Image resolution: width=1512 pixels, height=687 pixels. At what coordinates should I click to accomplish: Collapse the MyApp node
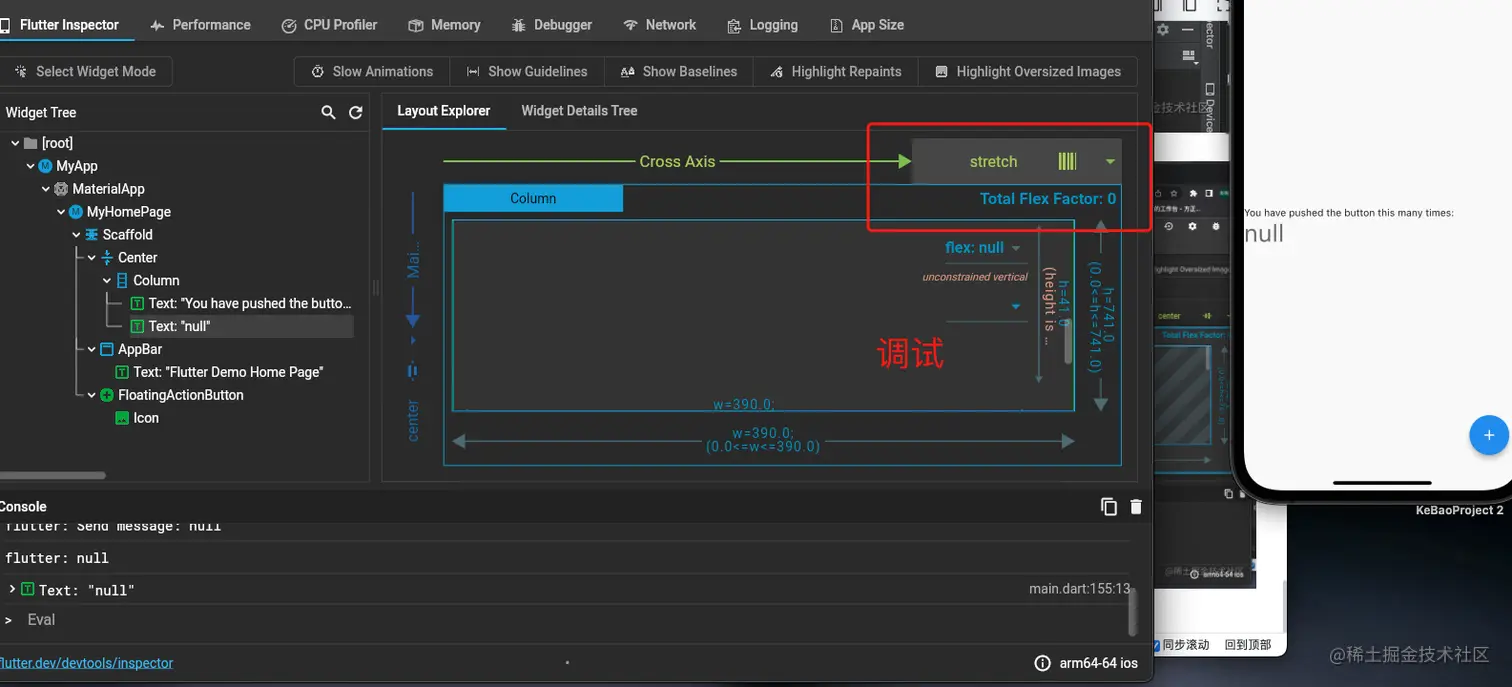pyautogui.click(x=30, y=166)
